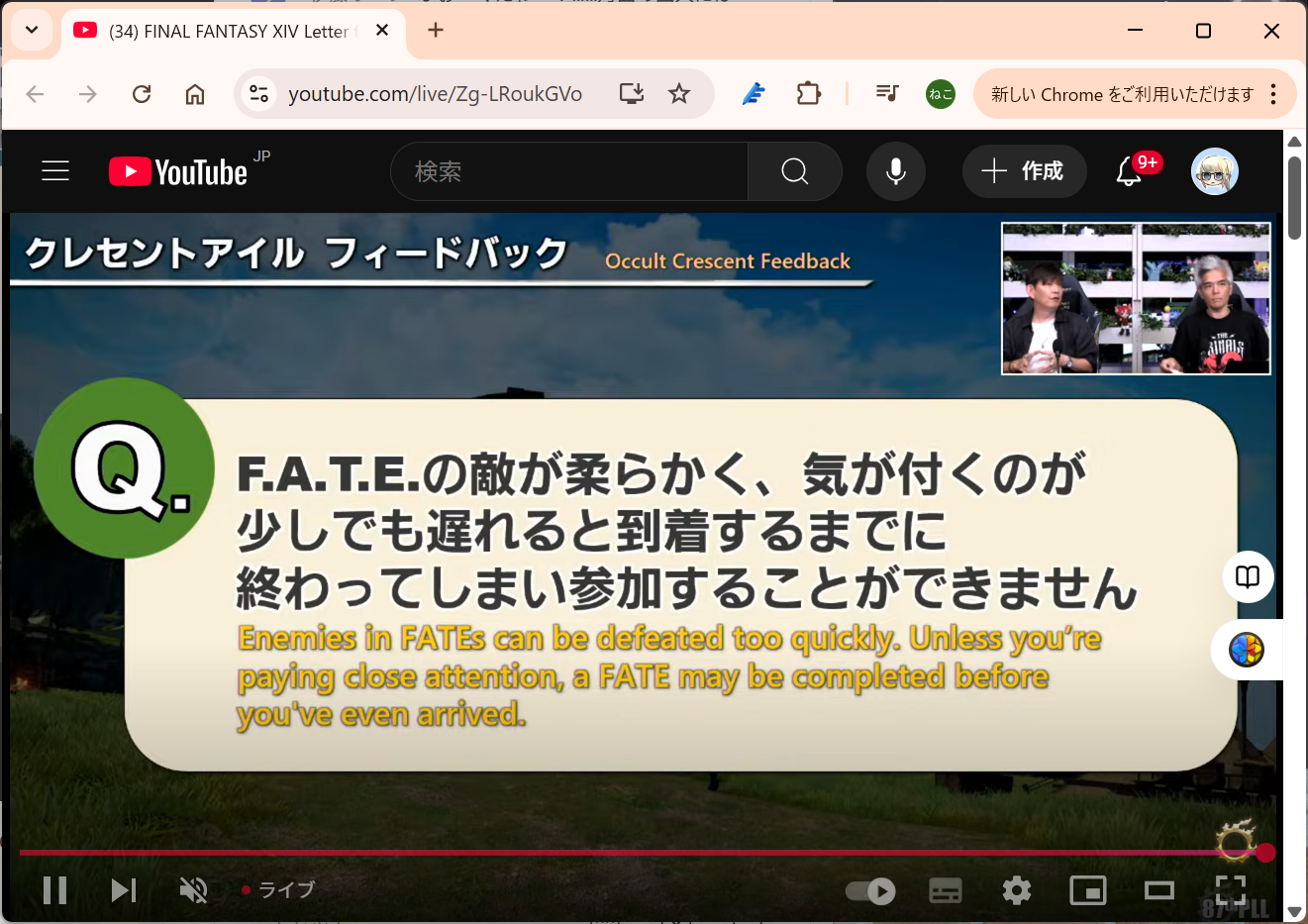This screenshot has height=924, width=1308.
Task: Open the Extensions puzzle menu
Action: tap(809, 94)
